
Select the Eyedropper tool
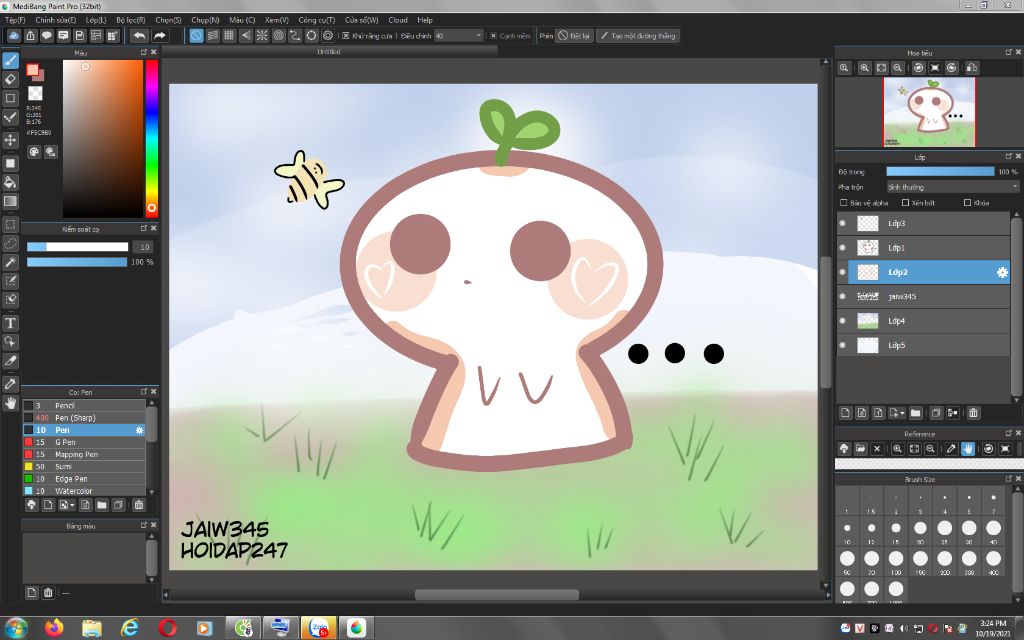pyautogui.click(x=10, y=384)
